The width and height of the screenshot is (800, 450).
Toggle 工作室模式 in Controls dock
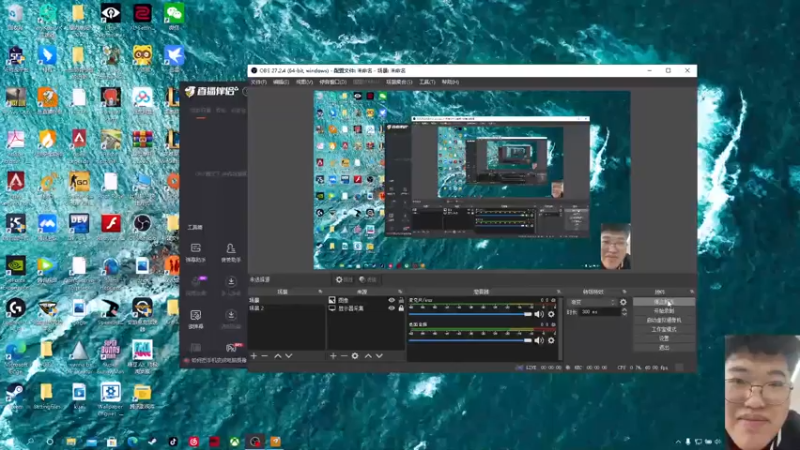tap(664, 329)
